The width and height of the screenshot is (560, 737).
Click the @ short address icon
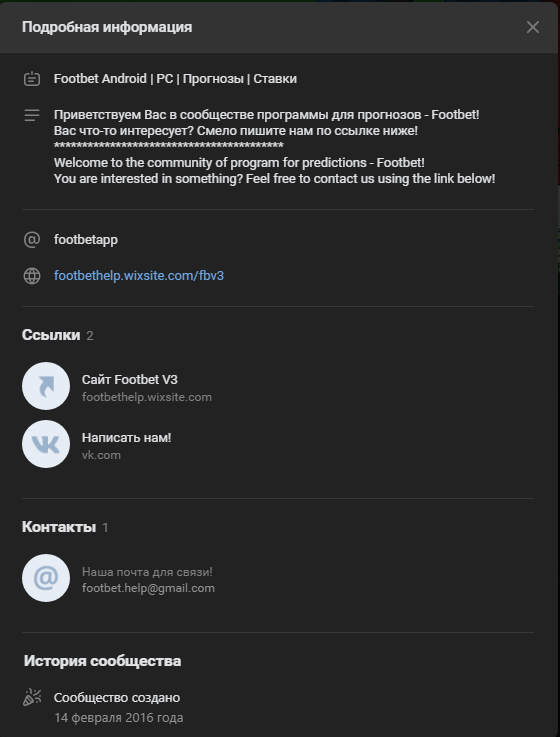(x=32, y=240)
